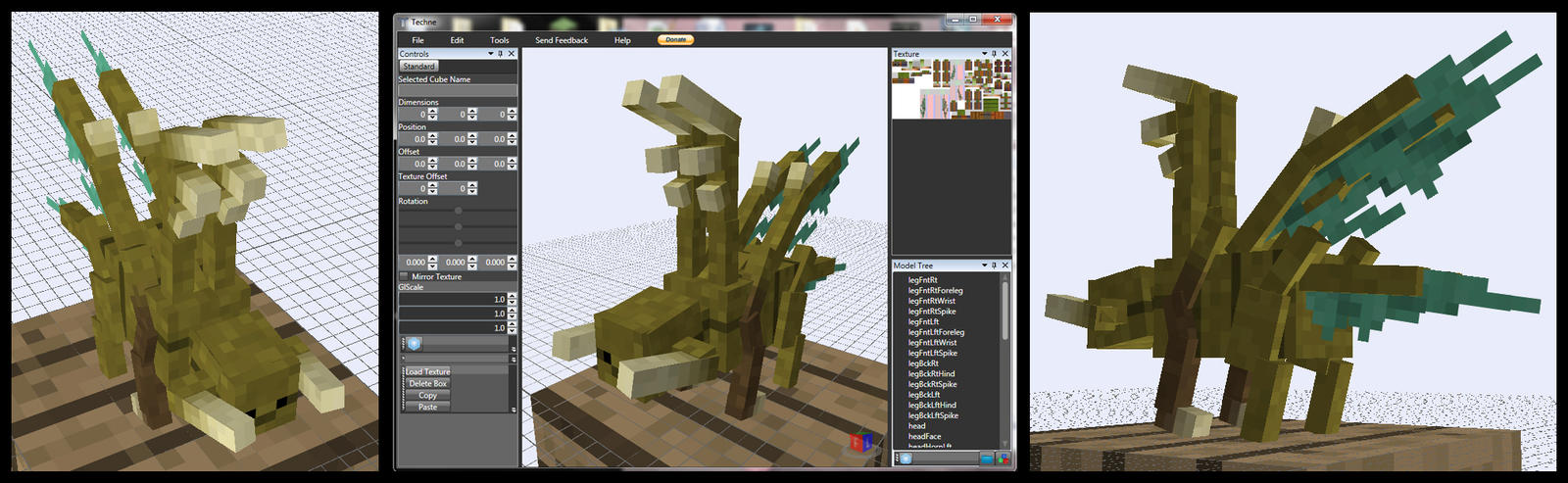The image size is (1568, 483).
Task: Open the Model Tree panel options arrow
Action: click(984, 266)
